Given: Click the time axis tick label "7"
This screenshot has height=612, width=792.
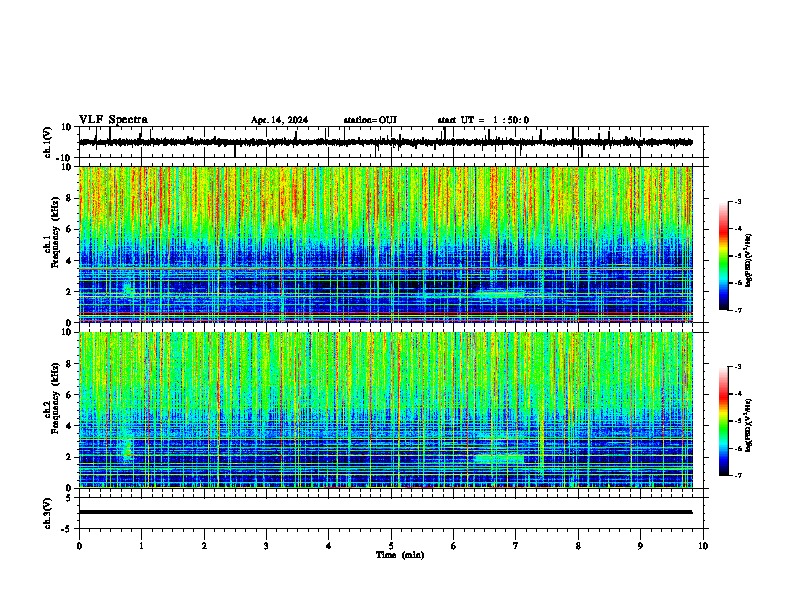Looking at the screenshot, I should (x=516, y=546).
